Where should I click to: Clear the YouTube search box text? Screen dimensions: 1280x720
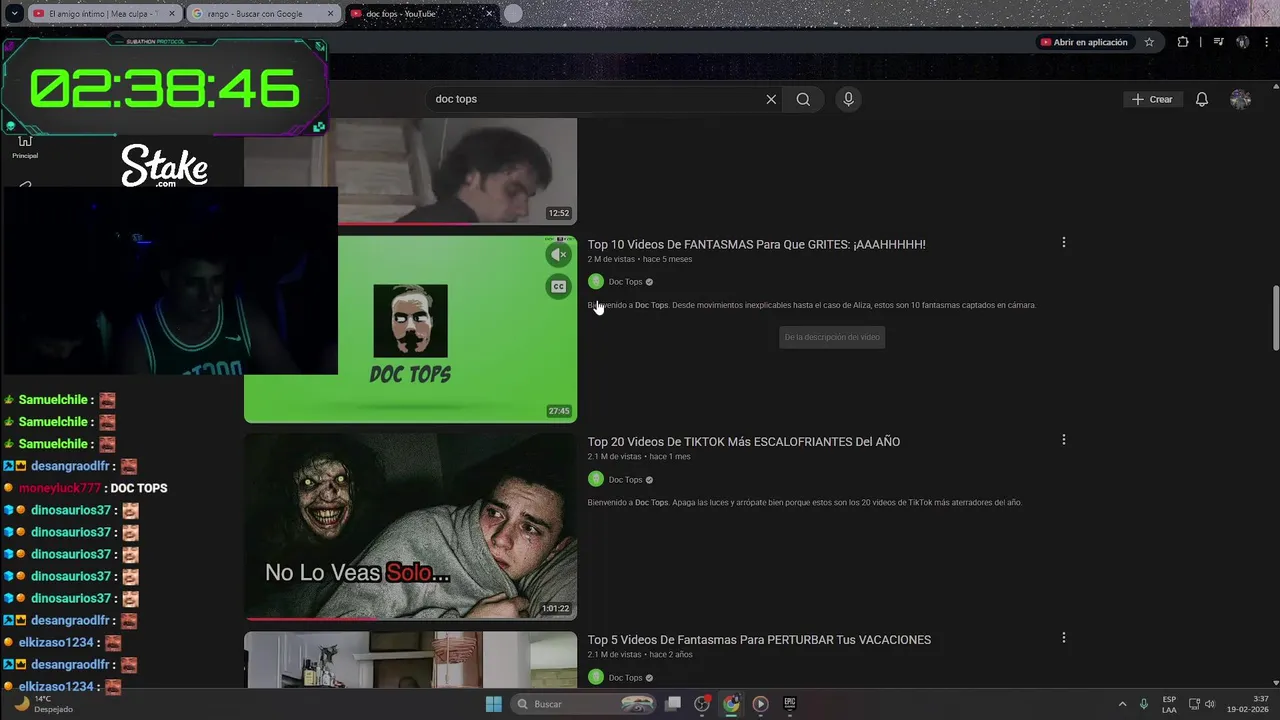[771, 99]
